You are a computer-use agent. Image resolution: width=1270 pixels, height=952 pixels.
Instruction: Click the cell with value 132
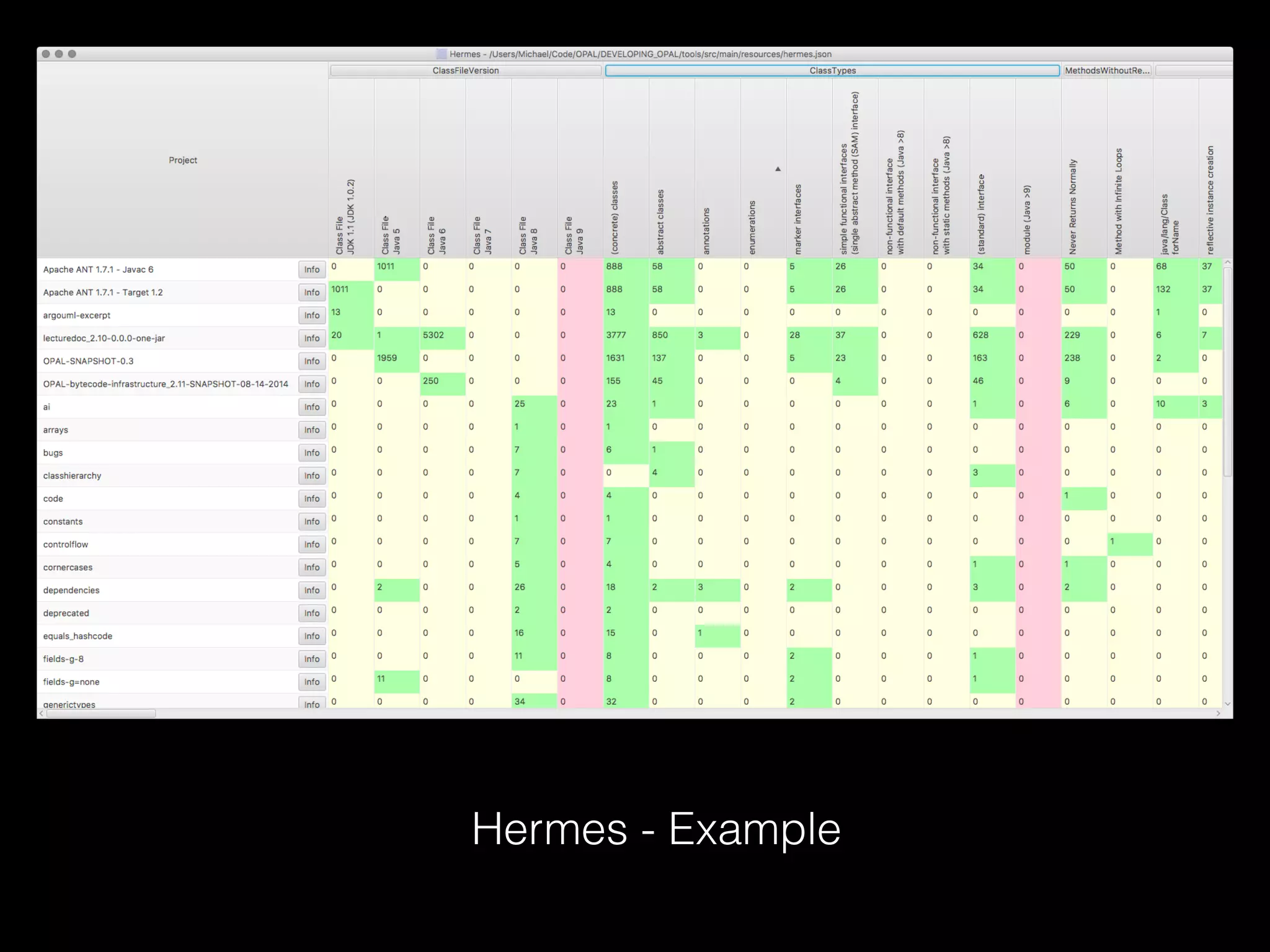point(1176,292)
